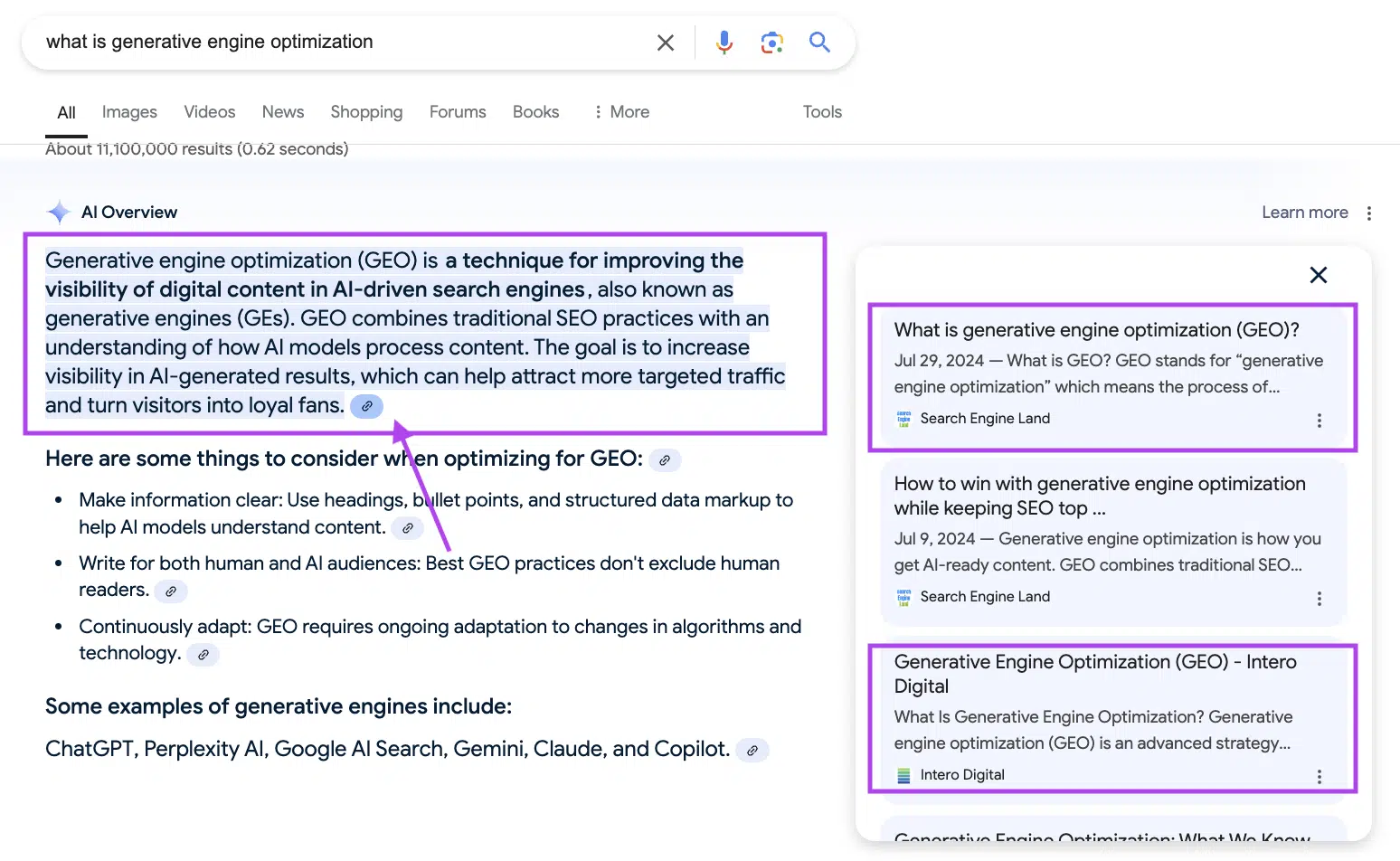The image size is (1400, 861).
Task: Click bullet text 'Continuously adapt'
Action: 165,627
